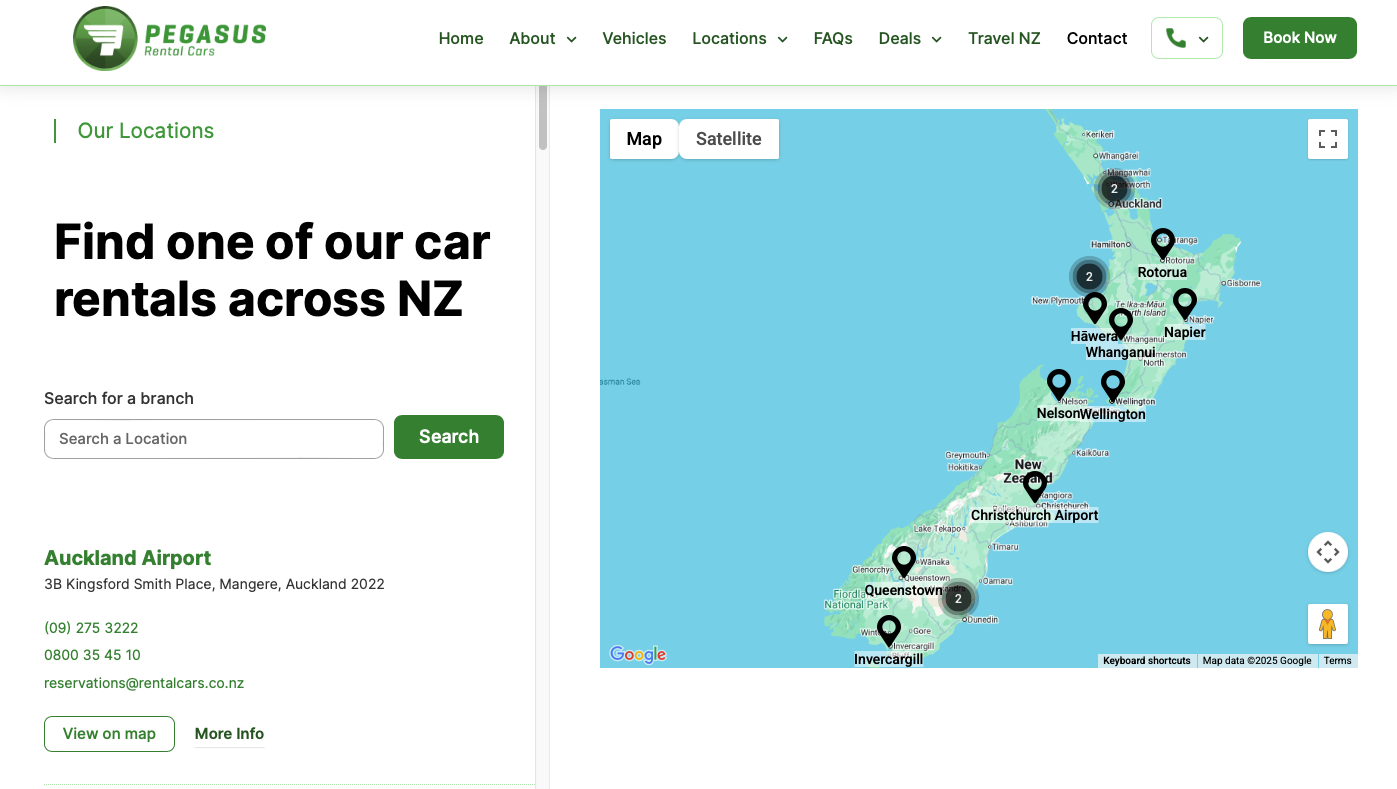Click the Invercargill map pin
This screenshot has height=789, width=1397.
click(x=888, y=630)
